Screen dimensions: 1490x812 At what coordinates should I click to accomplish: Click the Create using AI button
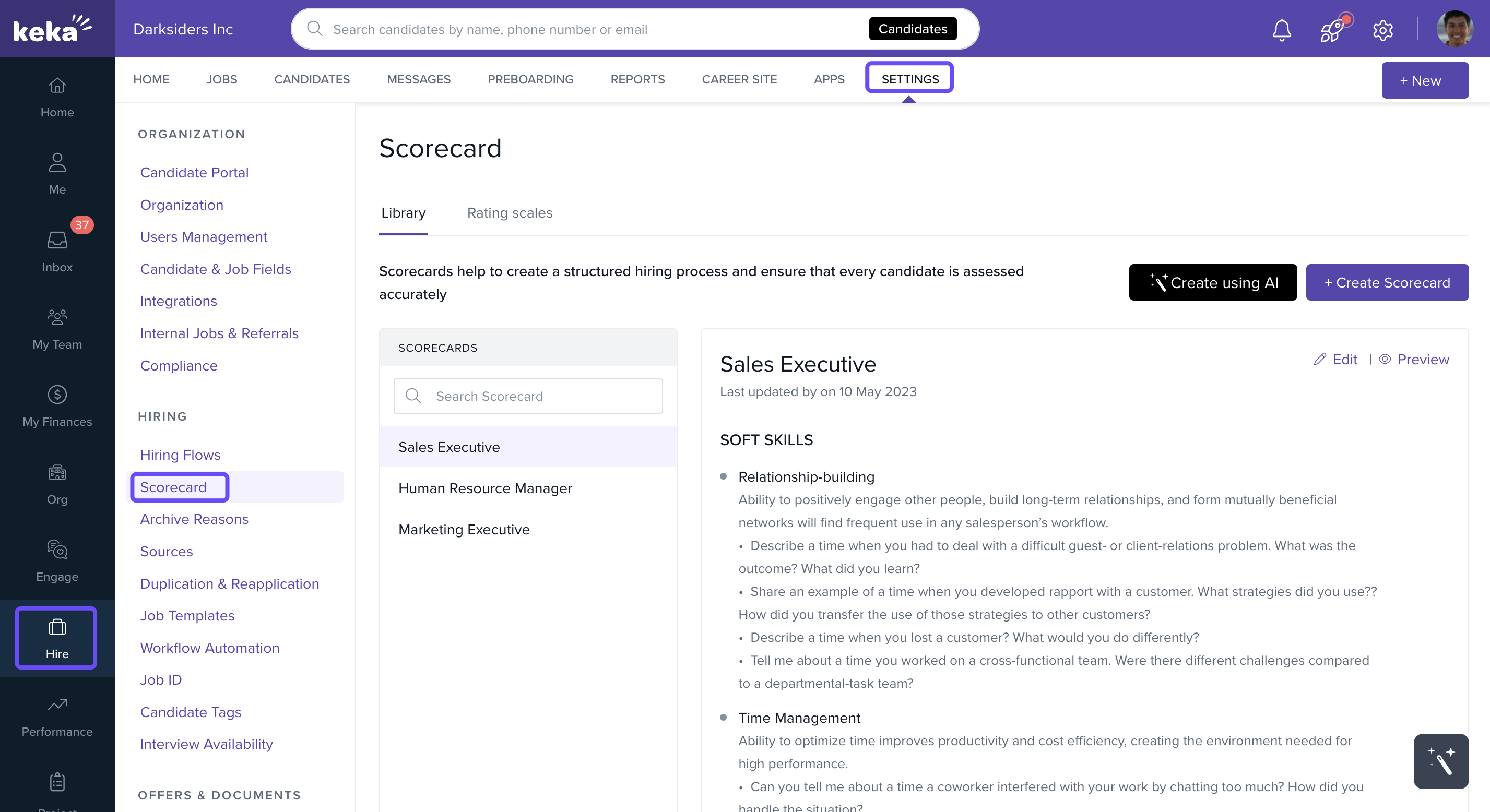(1212, 282)
